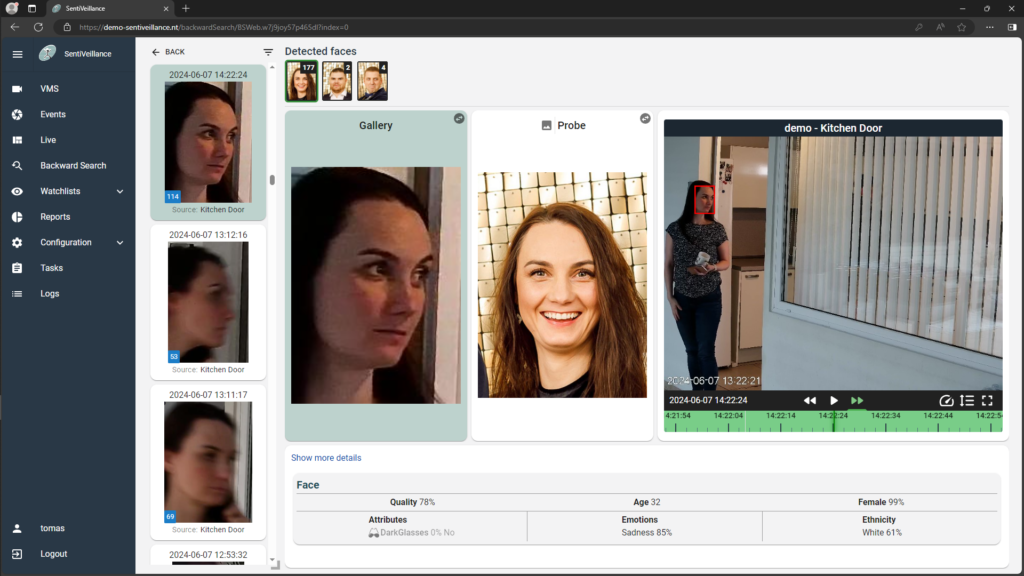This screenshot has width=1024, height=576.
Task: Click the browser address bar URL
Action: click(x=214, y=27)
